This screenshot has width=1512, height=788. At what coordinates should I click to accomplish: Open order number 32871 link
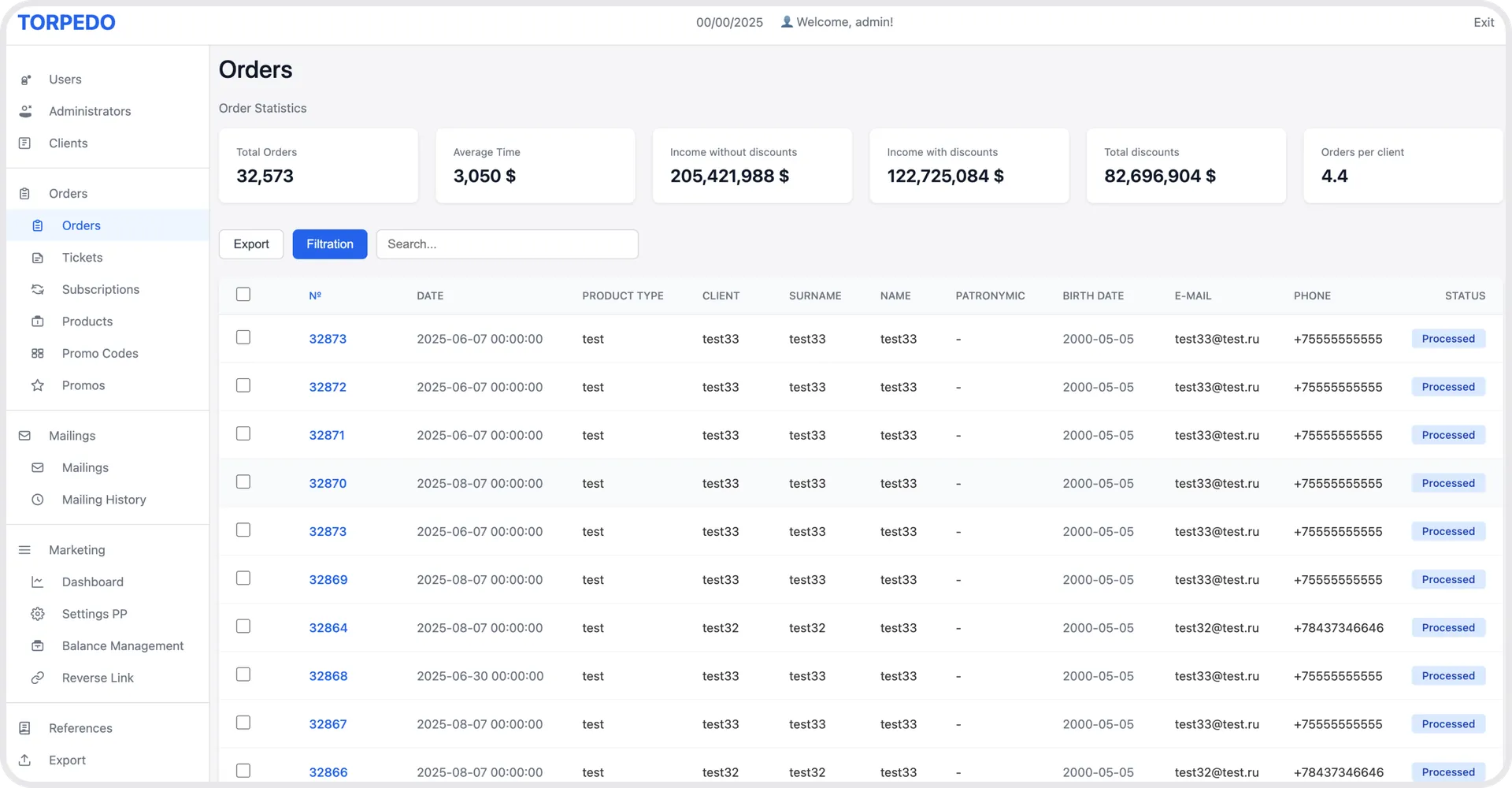(x=327, y=435)
